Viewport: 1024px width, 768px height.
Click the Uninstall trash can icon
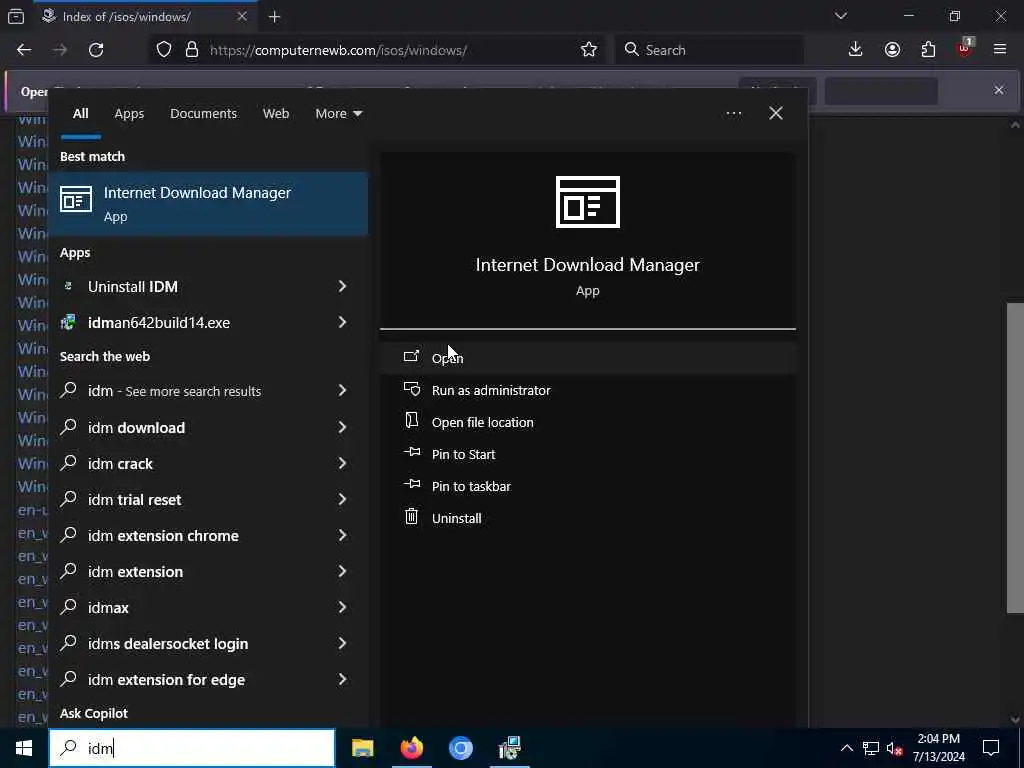click(x=411, y=517)
